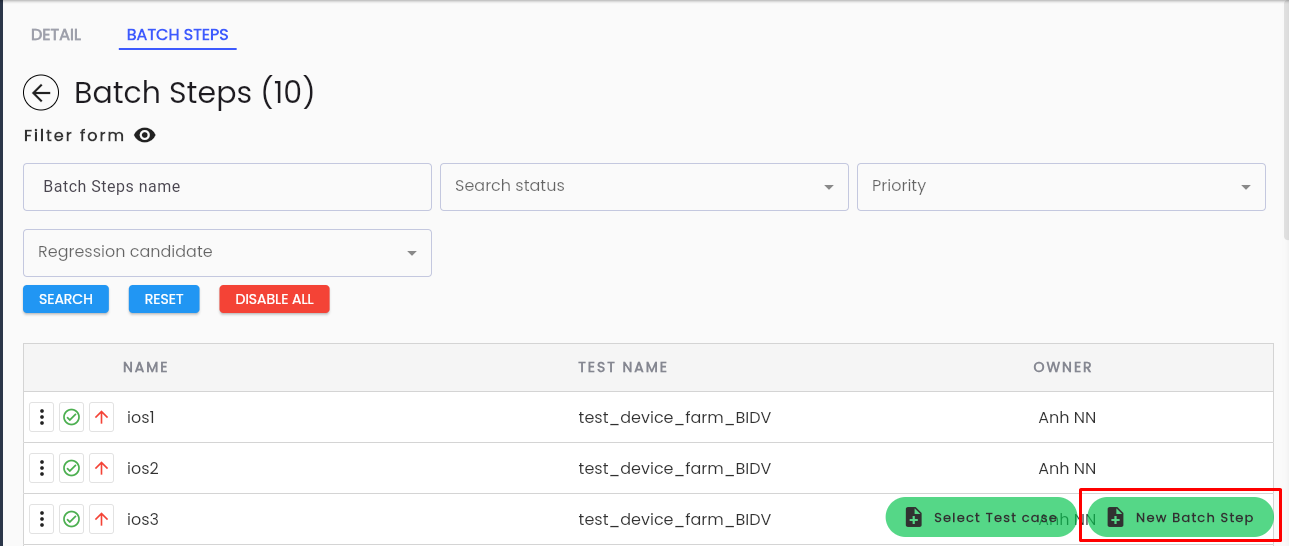The image size is (1289, 546).
Task: Open the Priority dropdown
Action: (1061, 187)
